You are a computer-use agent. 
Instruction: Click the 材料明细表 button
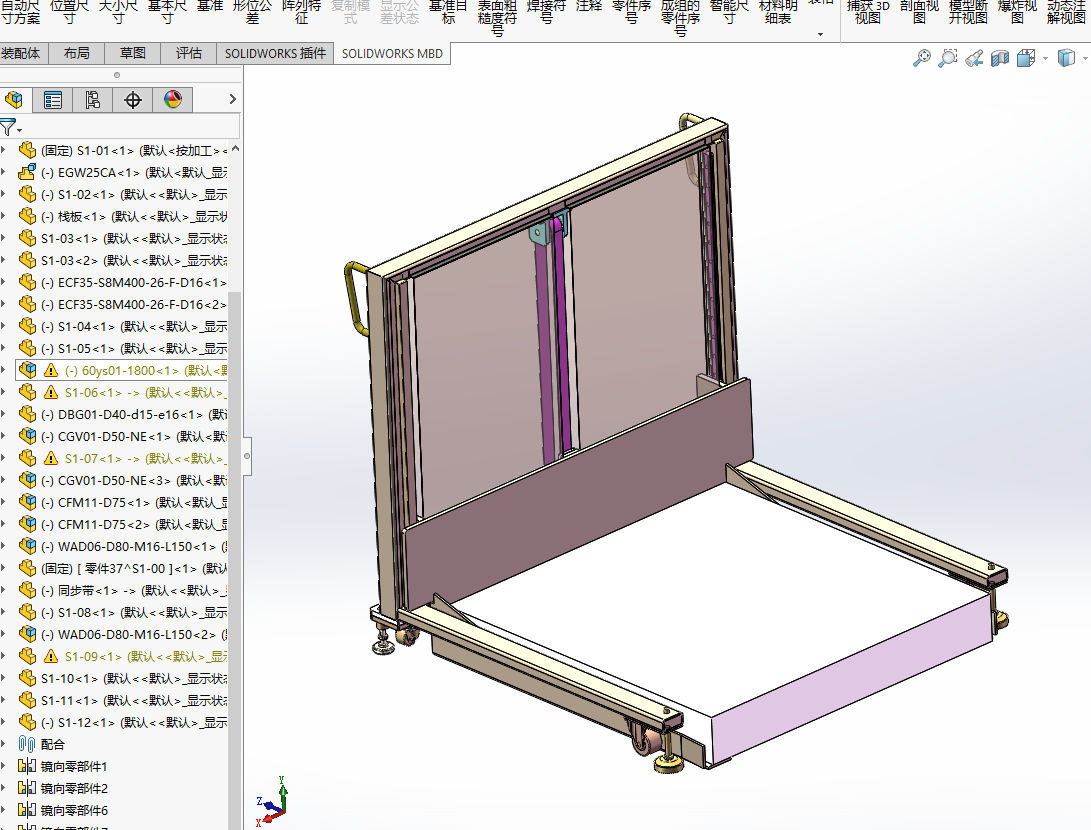pos(778,13)
